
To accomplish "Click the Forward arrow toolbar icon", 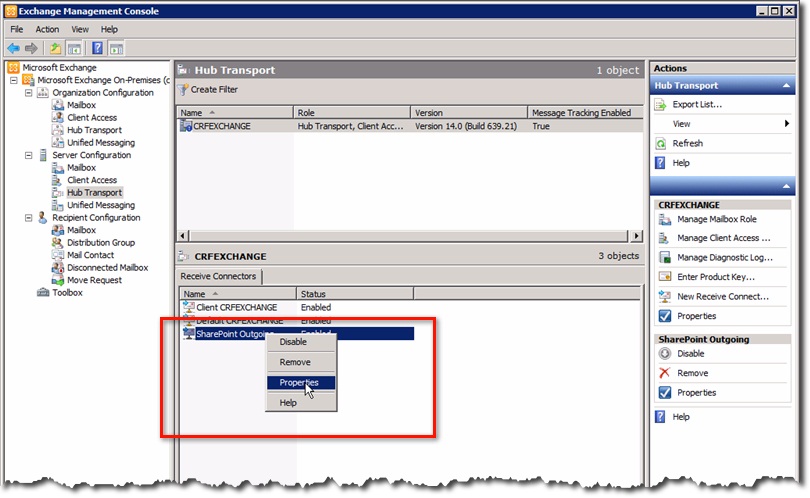I will [x=31, y=49].
